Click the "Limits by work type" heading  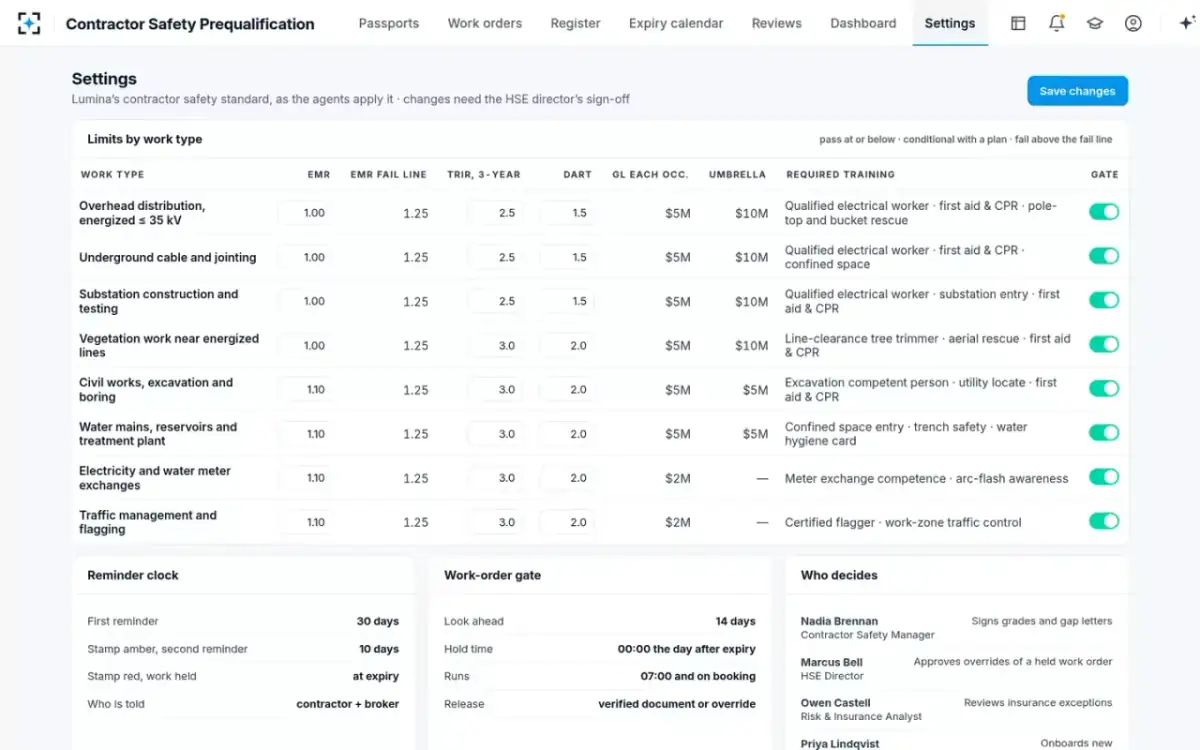[x=145, y=140]
